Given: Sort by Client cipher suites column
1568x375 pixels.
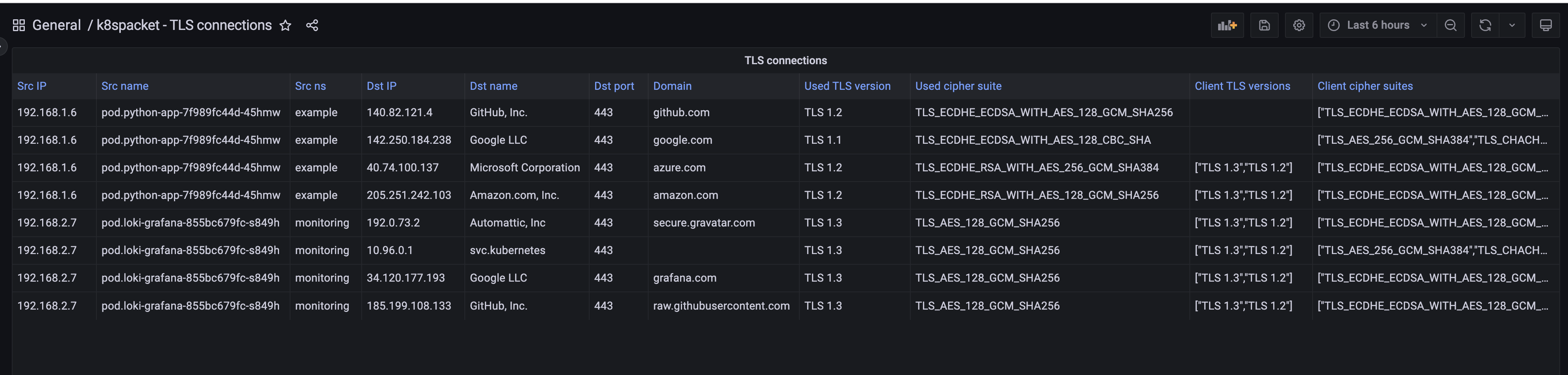Looking at the screenshot, I should 1365,86.
